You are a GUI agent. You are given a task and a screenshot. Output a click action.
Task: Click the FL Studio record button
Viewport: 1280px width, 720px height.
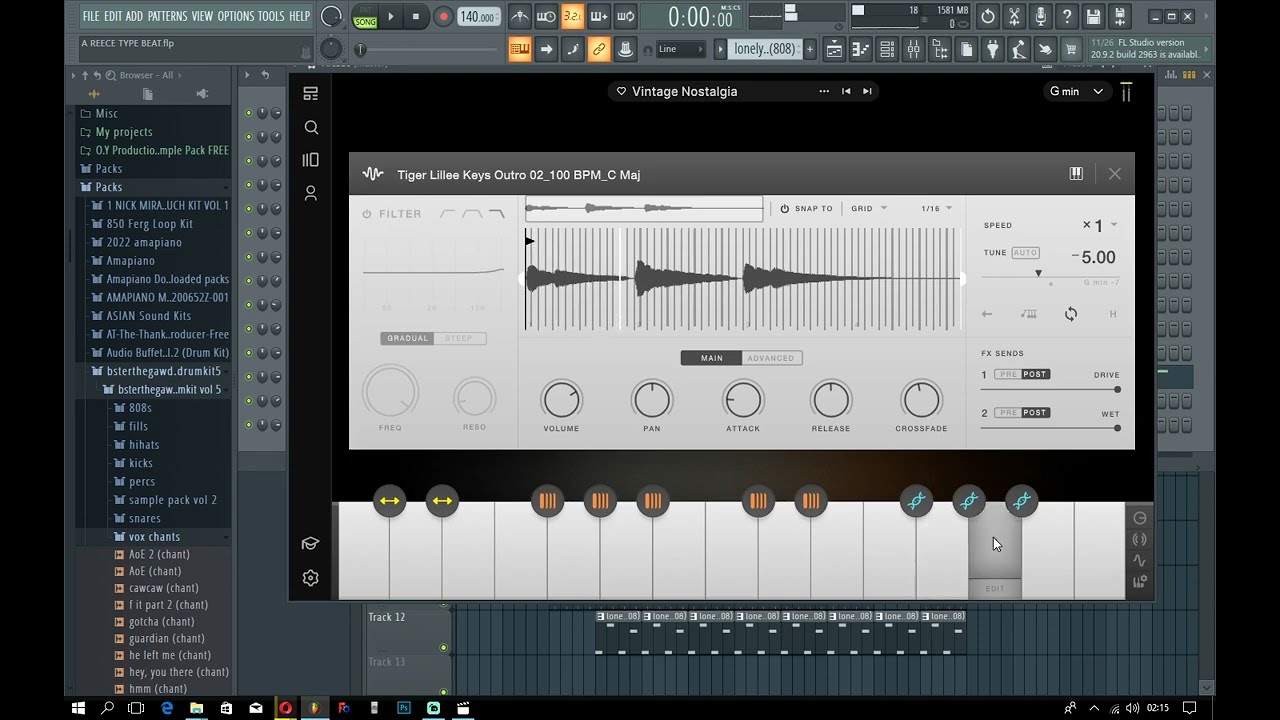coord(443,16)
